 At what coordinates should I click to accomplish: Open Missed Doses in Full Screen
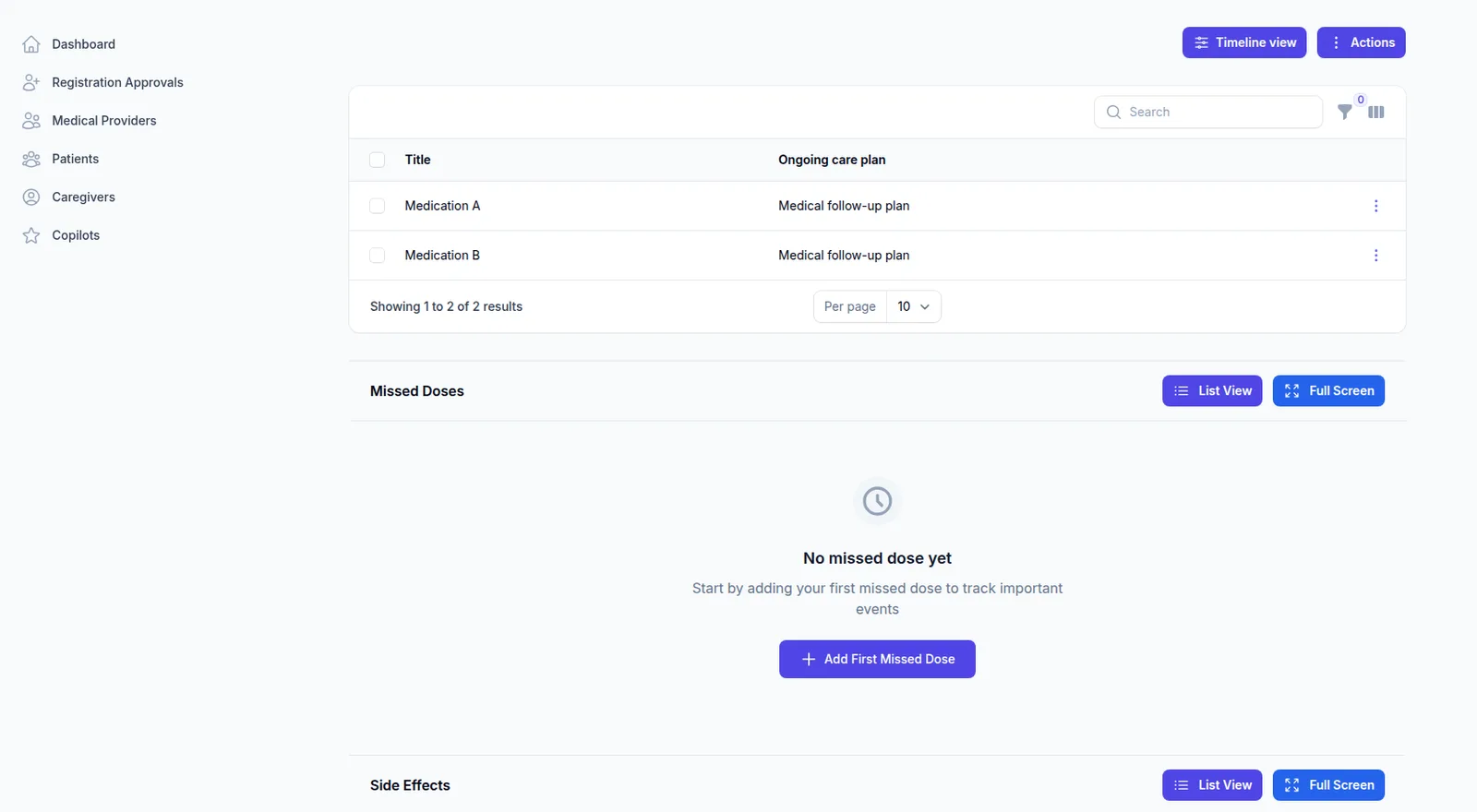pos(1328,391)
